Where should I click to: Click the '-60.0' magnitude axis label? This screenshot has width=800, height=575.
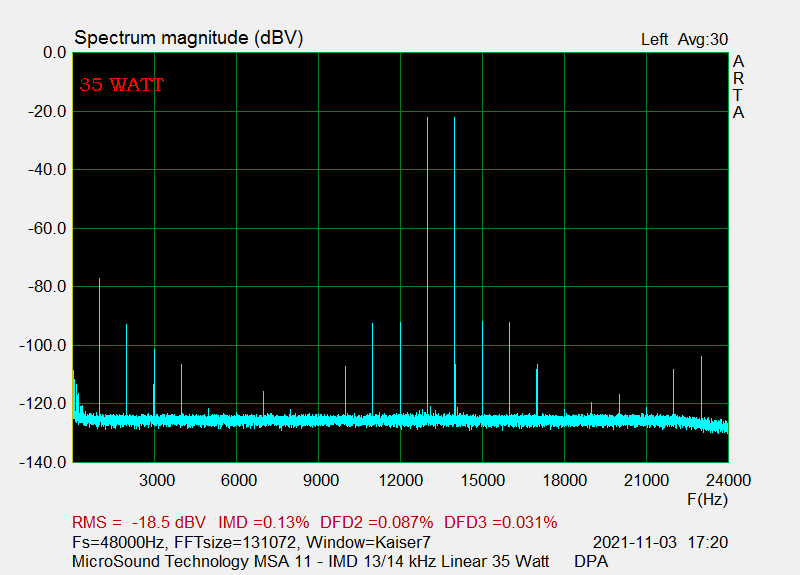pos(47,229)
